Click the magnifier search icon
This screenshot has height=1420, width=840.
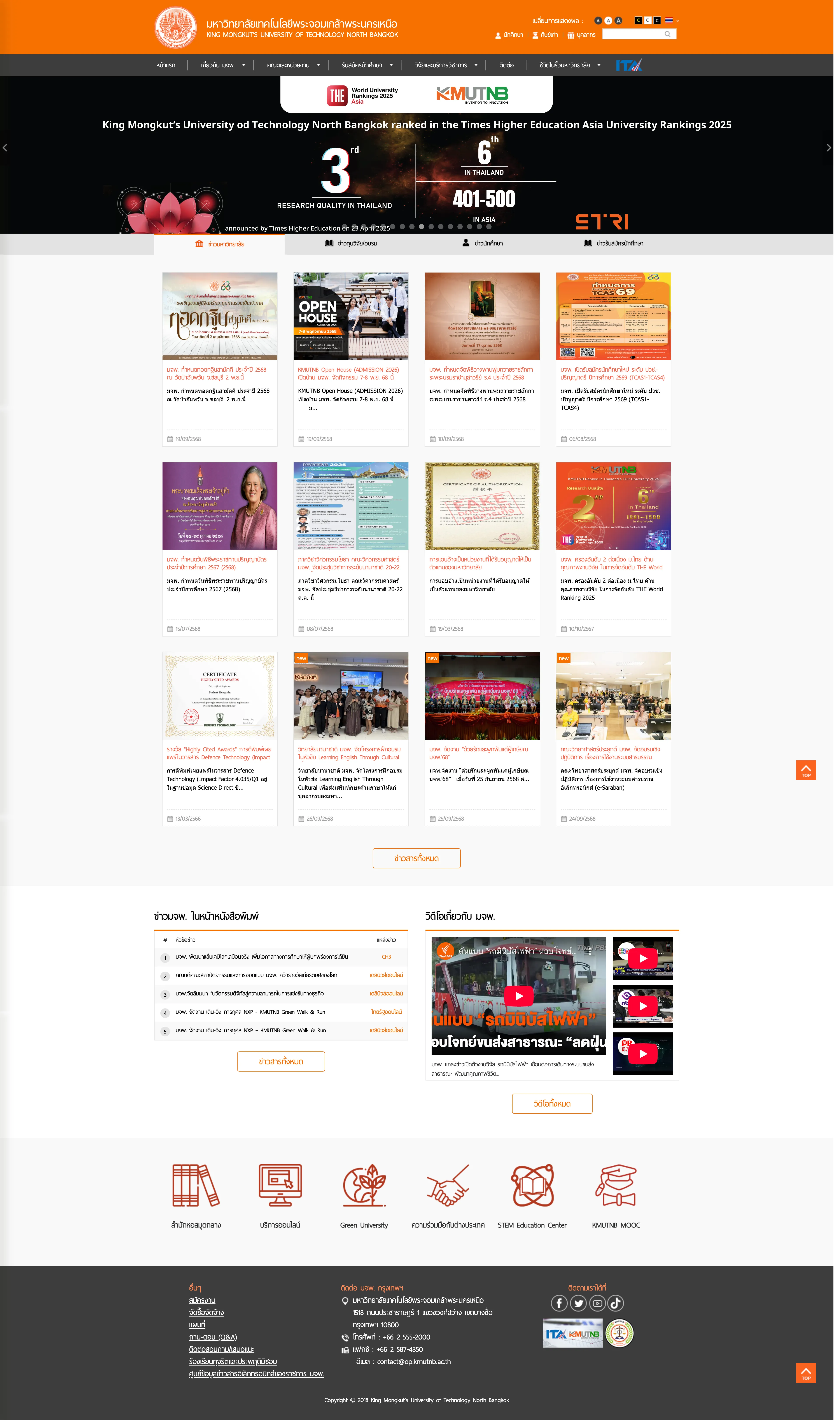(x=668, y=34)
